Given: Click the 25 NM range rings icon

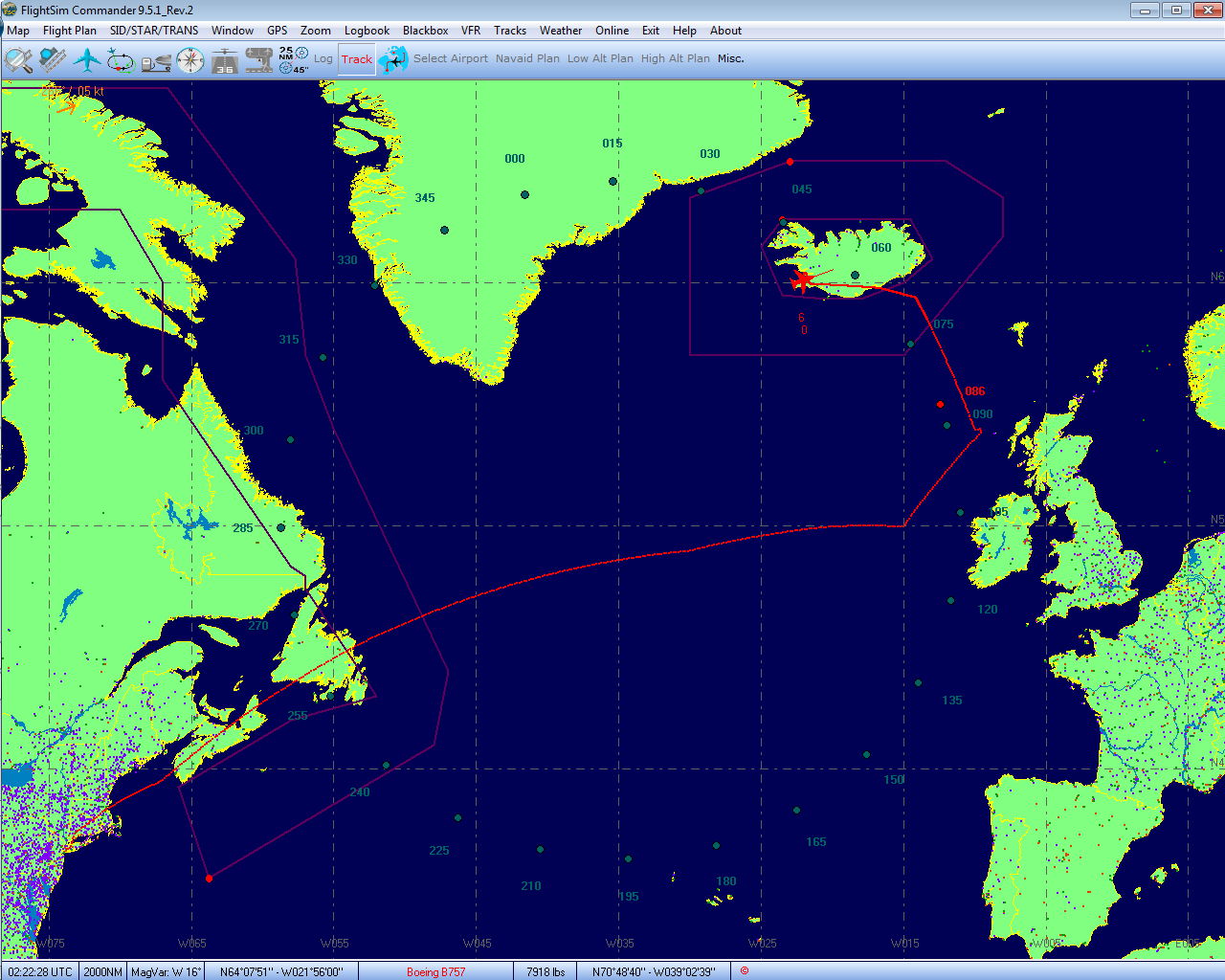Looking at the screenshot, I should pos(293,59).
